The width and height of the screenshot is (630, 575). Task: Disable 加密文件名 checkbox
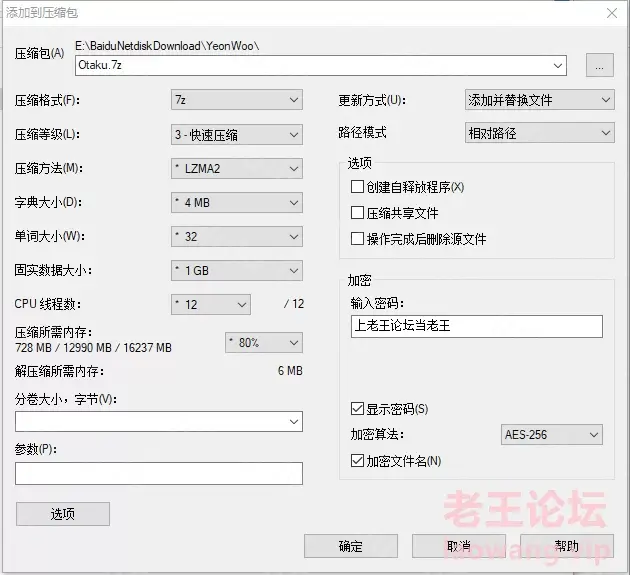pyautogui.click(x=357, y=460)
